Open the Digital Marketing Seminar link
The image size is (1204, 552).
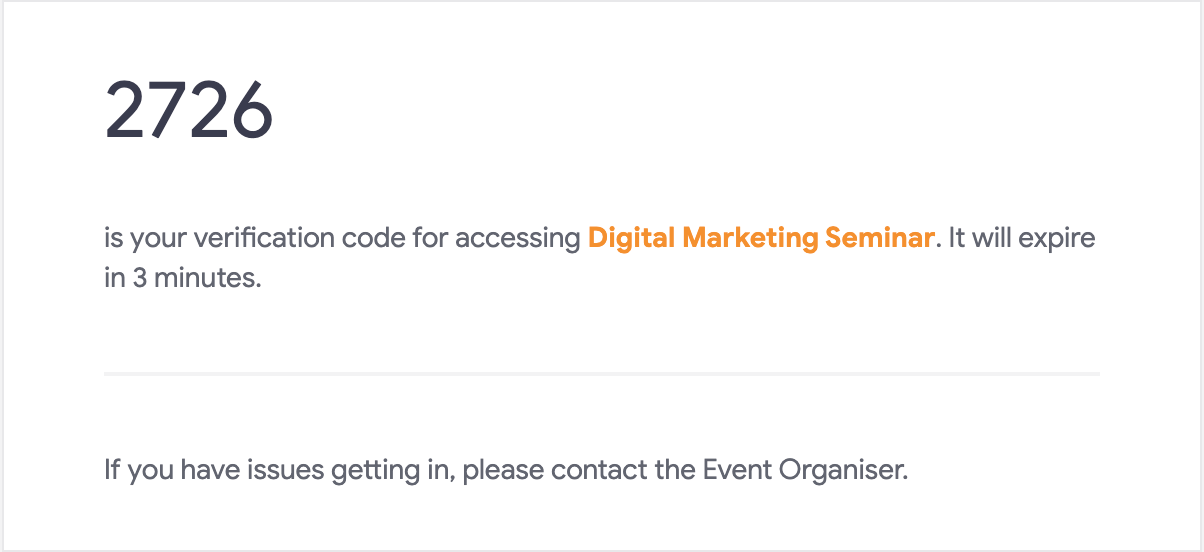(x=761, y=239)
